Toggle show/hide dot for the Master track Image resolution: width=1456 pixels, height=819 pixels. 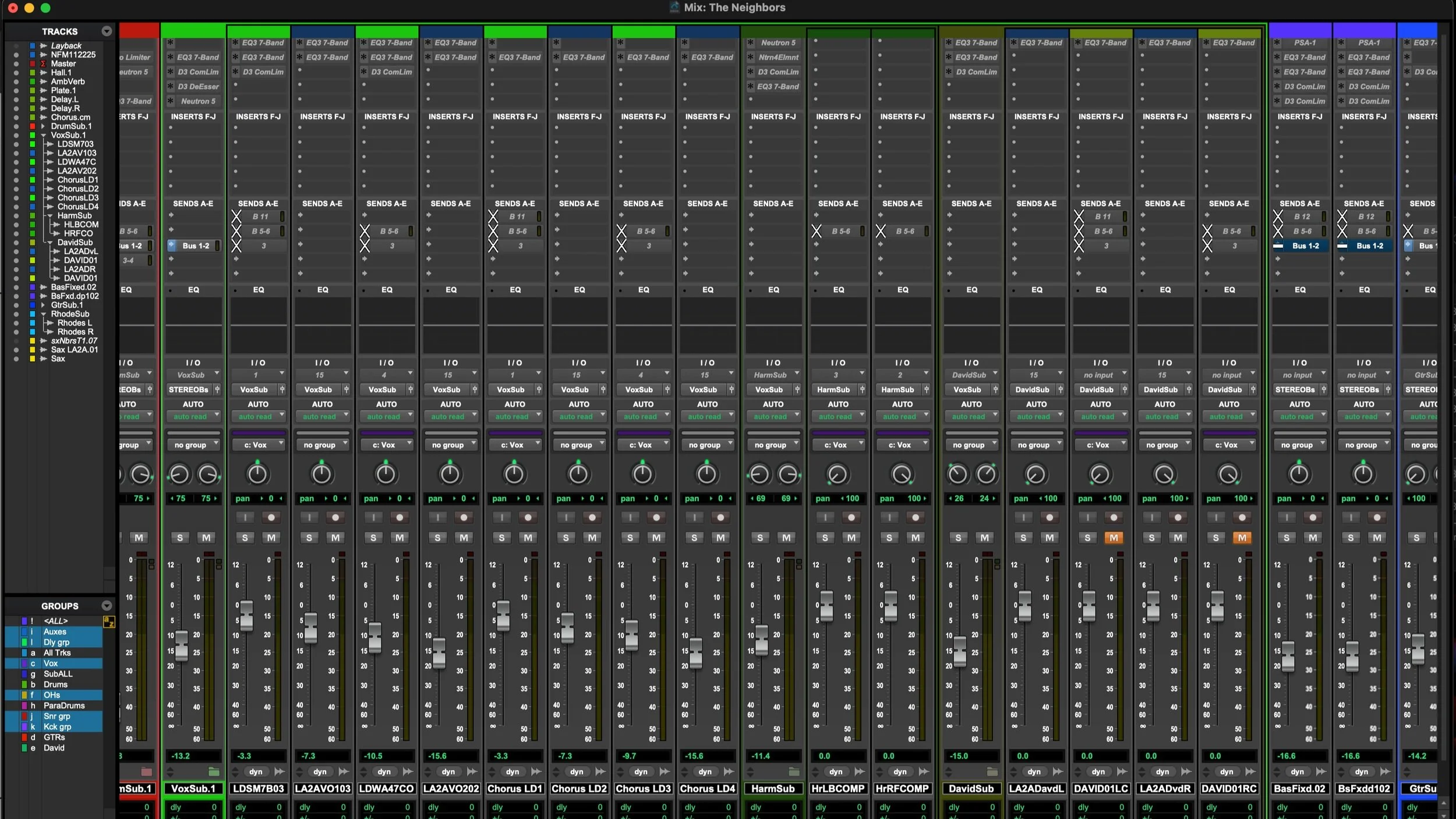tap(16, 63)
